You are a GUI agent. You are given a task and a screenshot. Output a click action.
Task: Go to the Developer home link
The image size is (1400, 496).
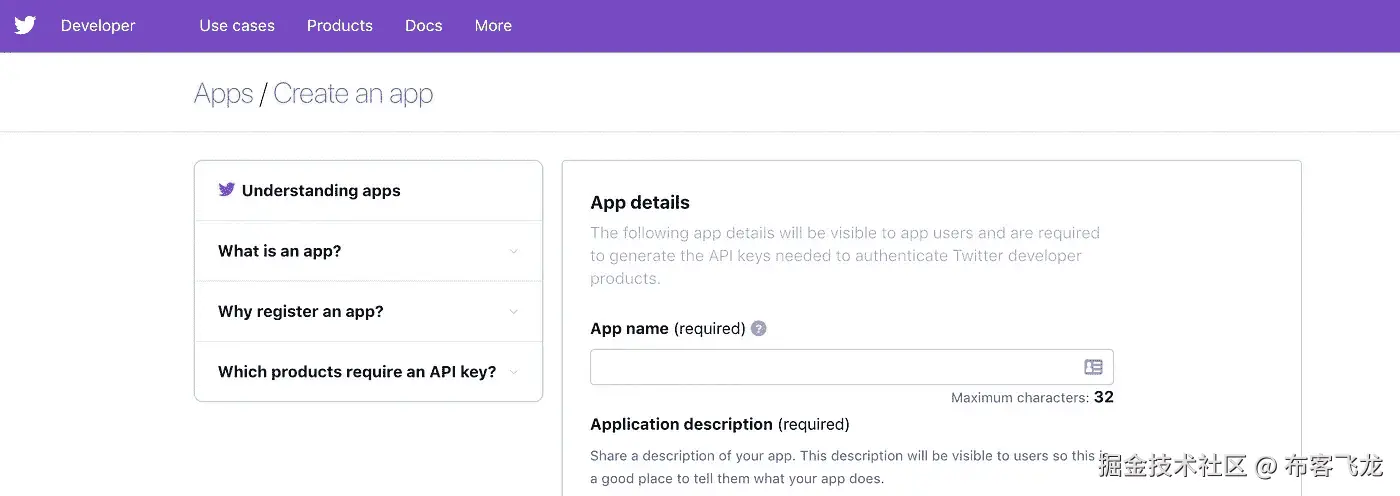[x=98, y=26]
